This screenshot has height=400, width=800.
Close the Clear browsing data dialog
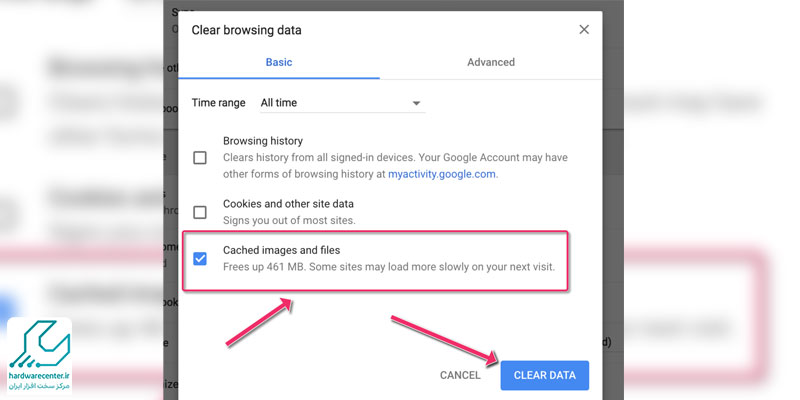[584, 30]
